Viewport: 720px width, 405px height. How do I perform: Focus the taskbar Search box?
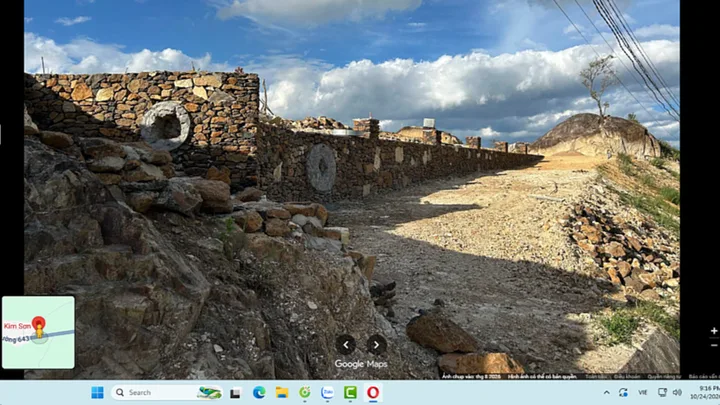click(x=167, y=393)
